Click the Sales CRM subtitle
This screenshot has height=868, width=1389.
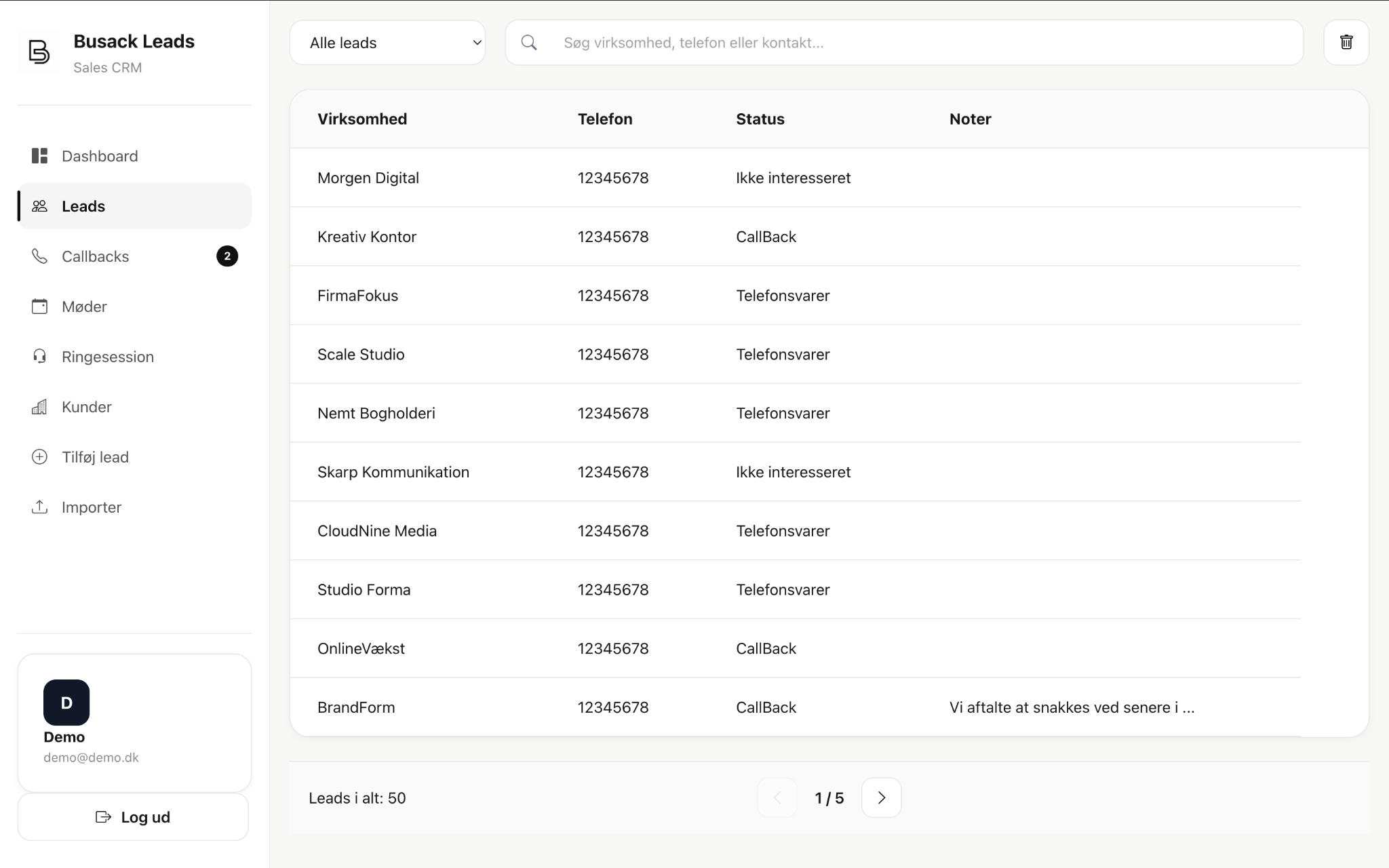pyautogui.click(x=107, y=67)
